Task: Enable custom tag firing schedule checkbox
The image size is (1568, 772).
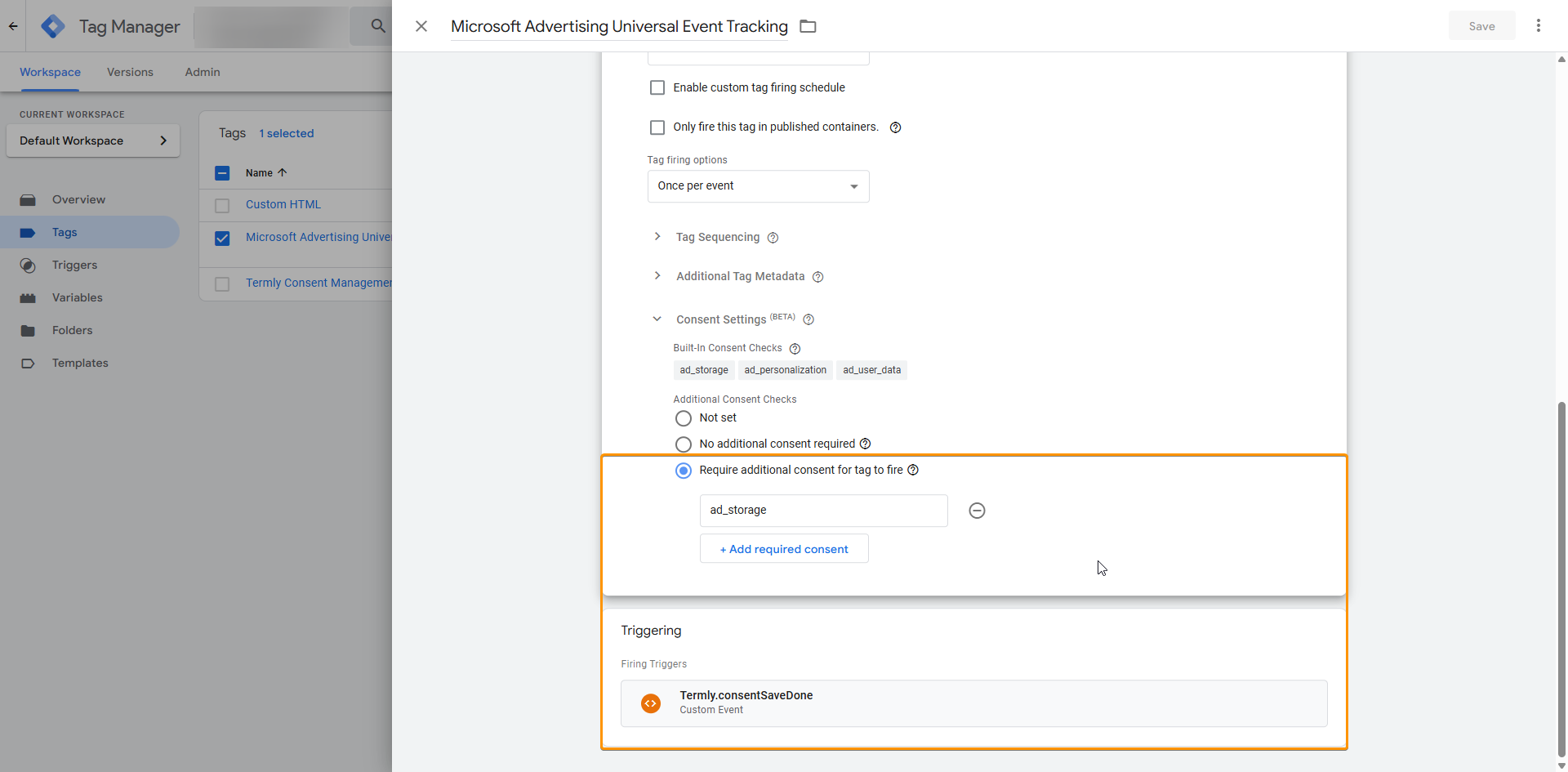Action: tap(657, 87)
